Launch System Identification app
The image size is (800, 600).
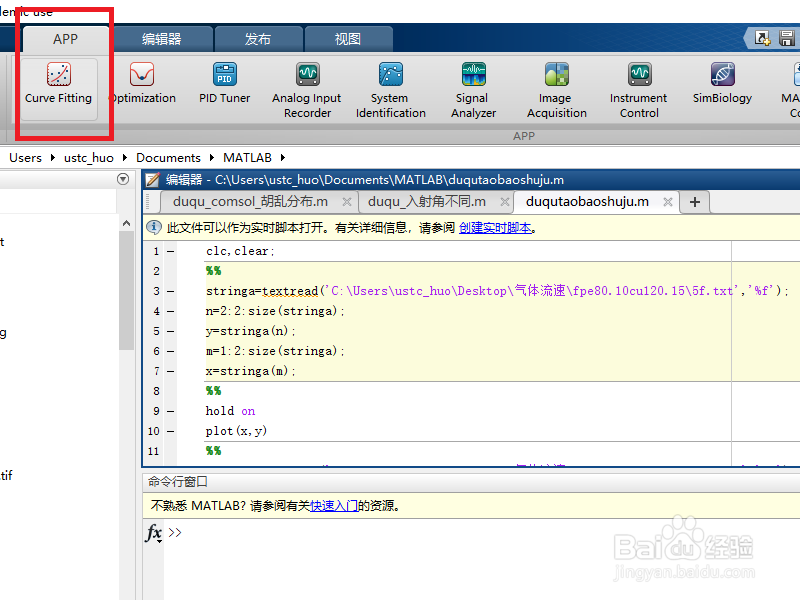[391, 91]
